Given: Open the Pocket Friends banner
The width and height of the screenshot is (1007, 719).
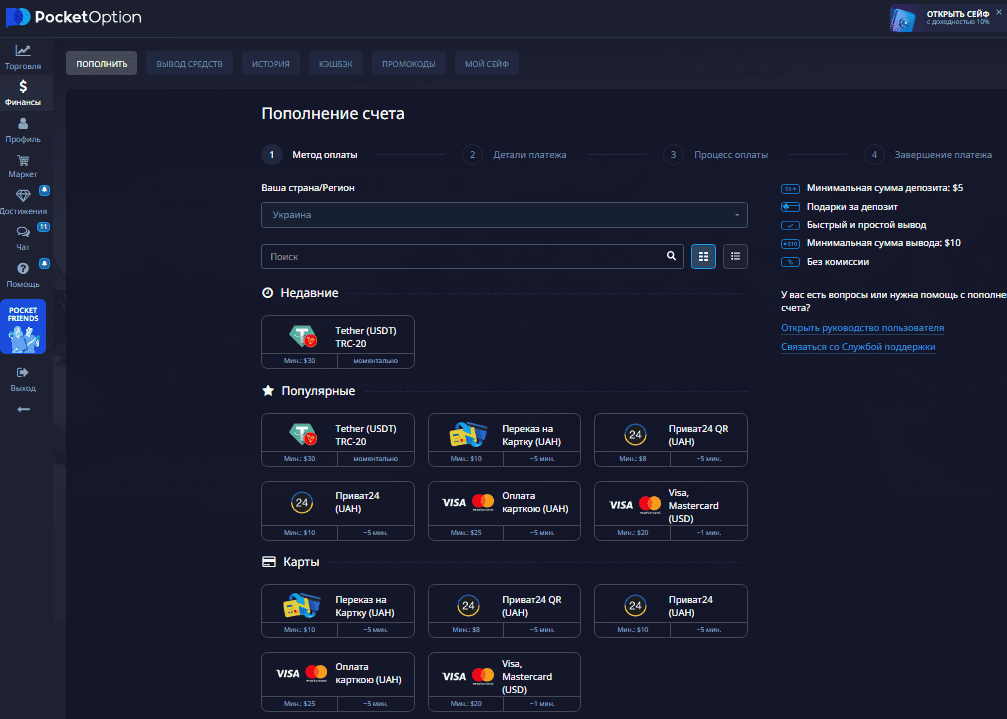Looking at the screenshot, I should click(x=23, y=326).
